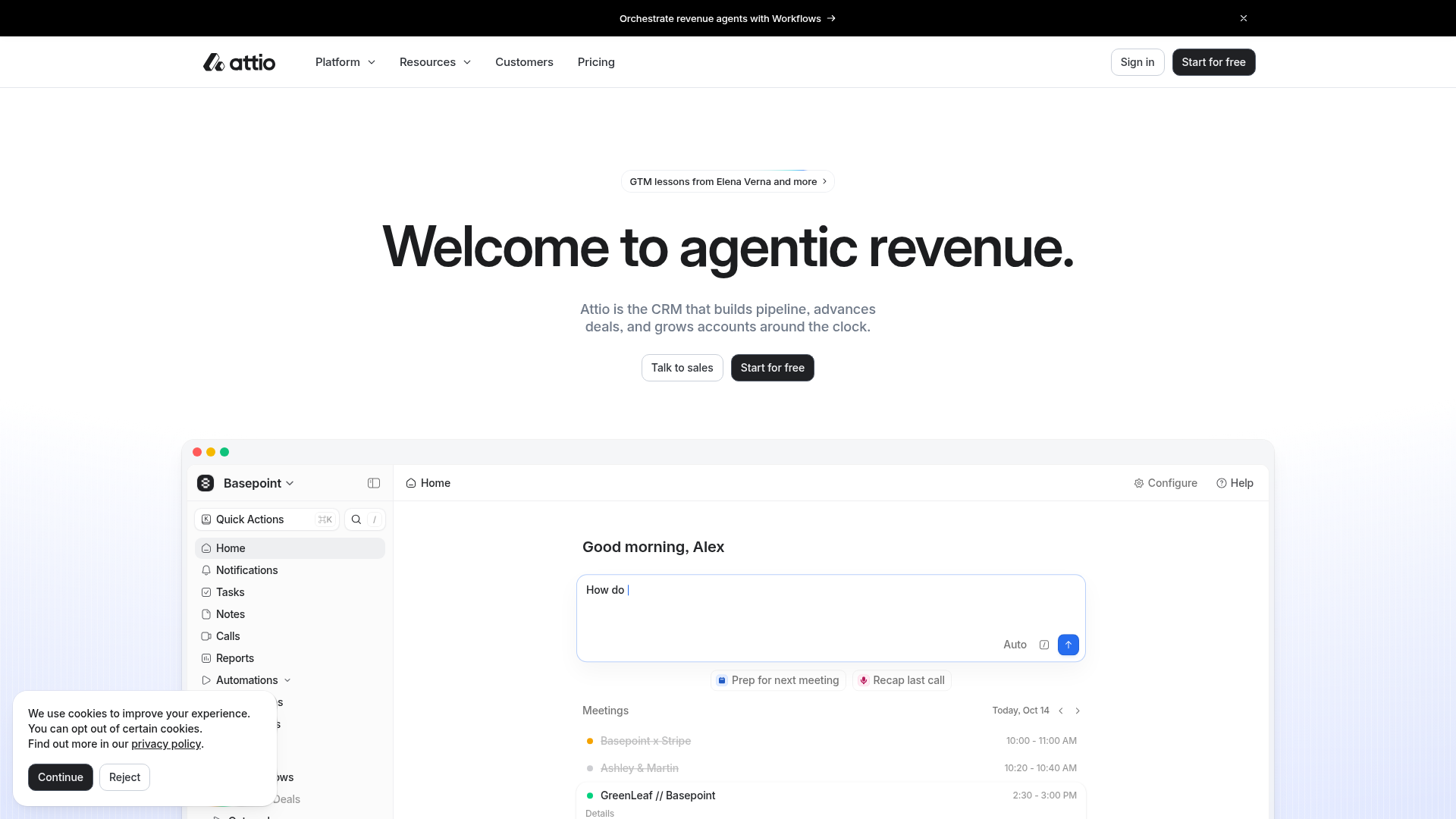The image size is (1456, 819).
Task: Select Home in the sidebar
Action: (x=290, y=548)
